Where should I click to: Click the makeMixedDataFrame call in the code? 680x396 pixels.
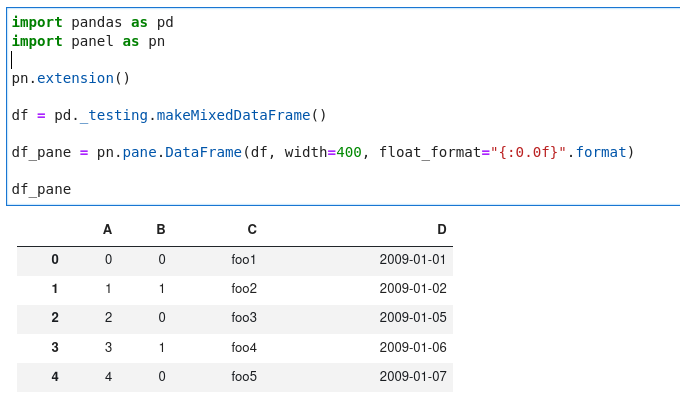point(233,115)
